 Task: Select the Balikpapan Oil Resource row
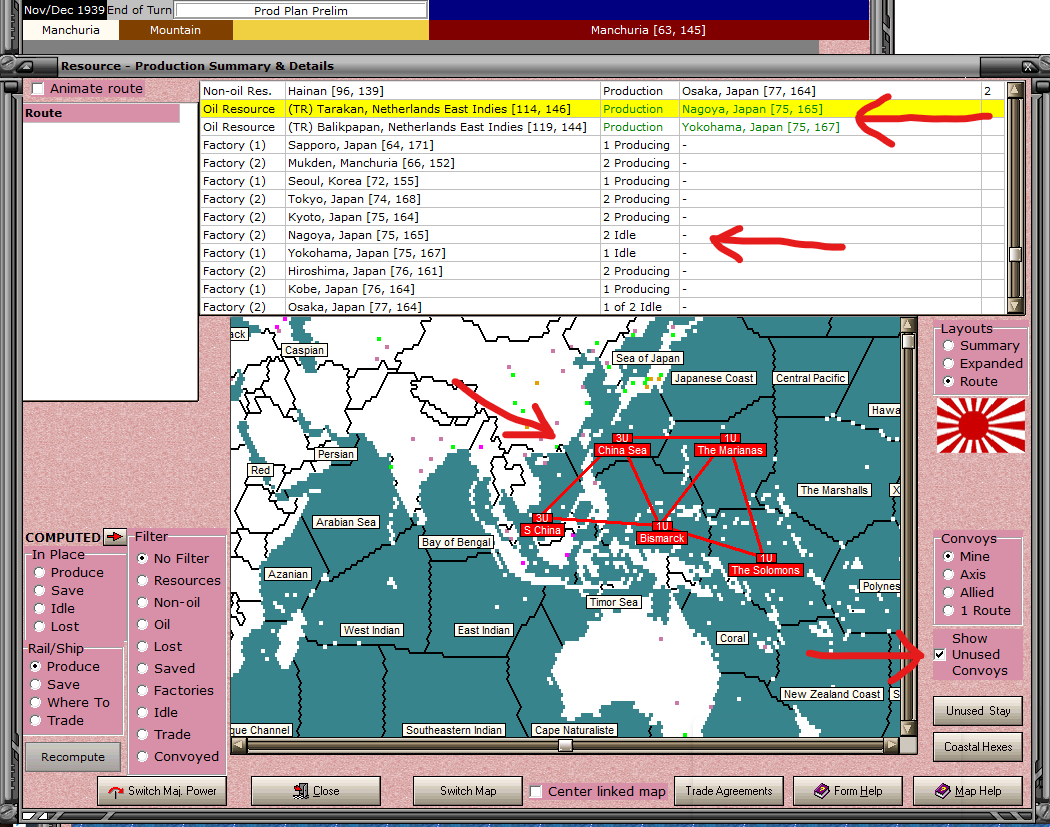click(602, 127)
